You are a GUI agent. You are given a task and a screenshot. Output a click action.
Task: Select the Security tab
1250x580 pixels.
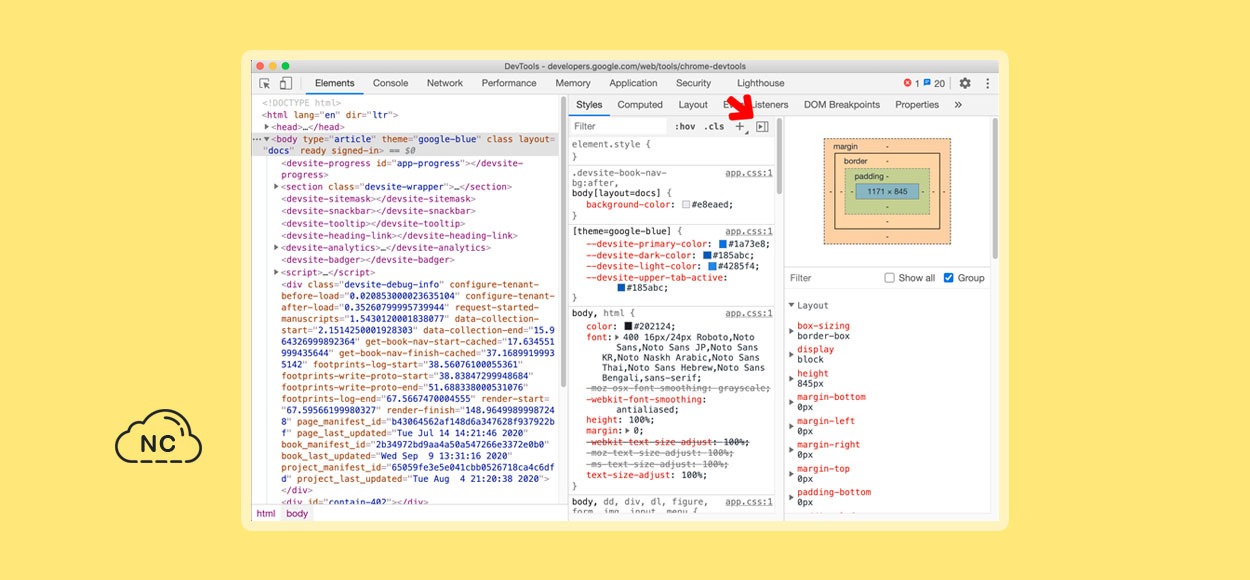(693, 84)
